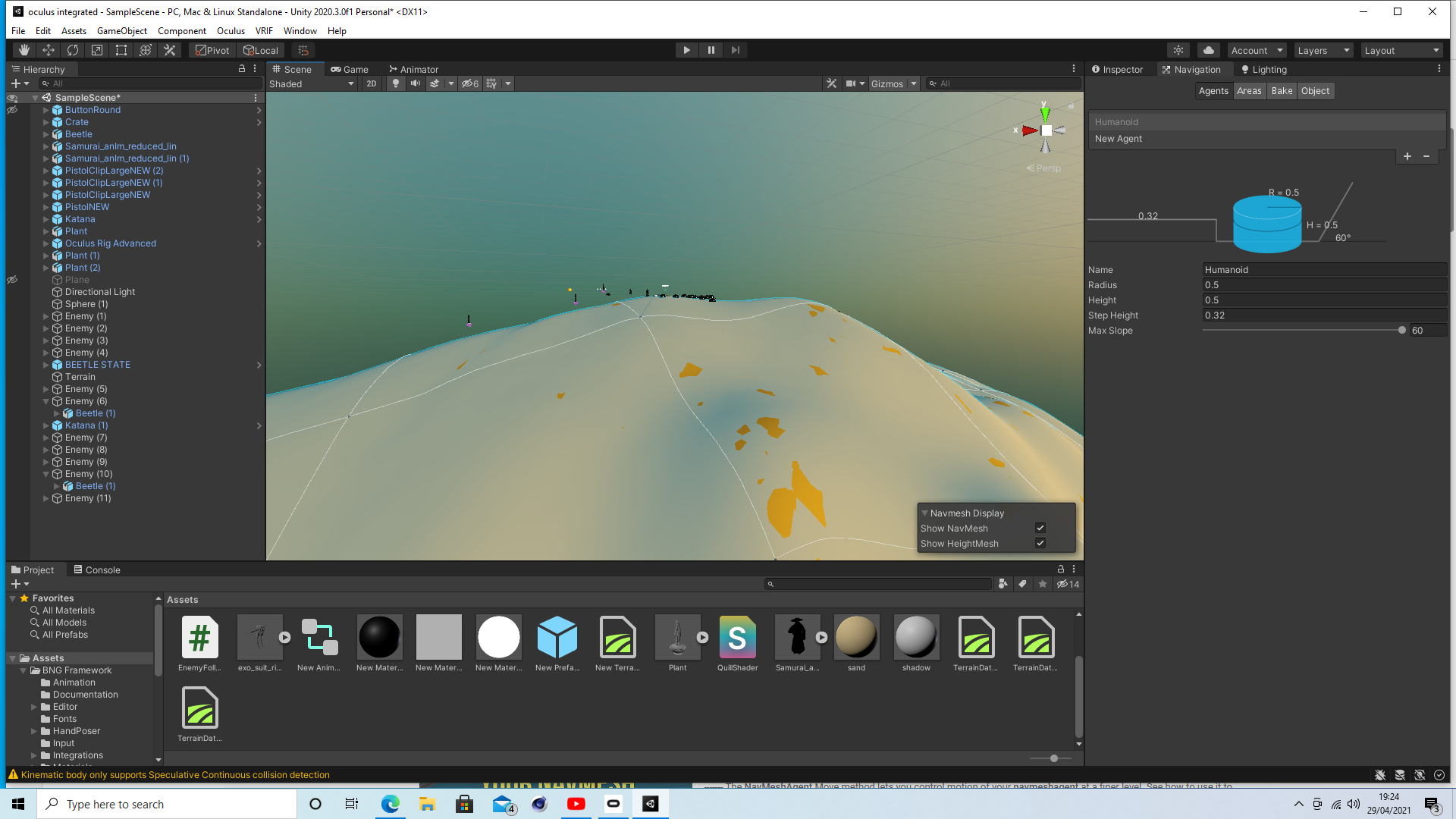Uncheck Show HeightMesh
This screenshot has width=1456, height=819.
tap(1040, 543)
